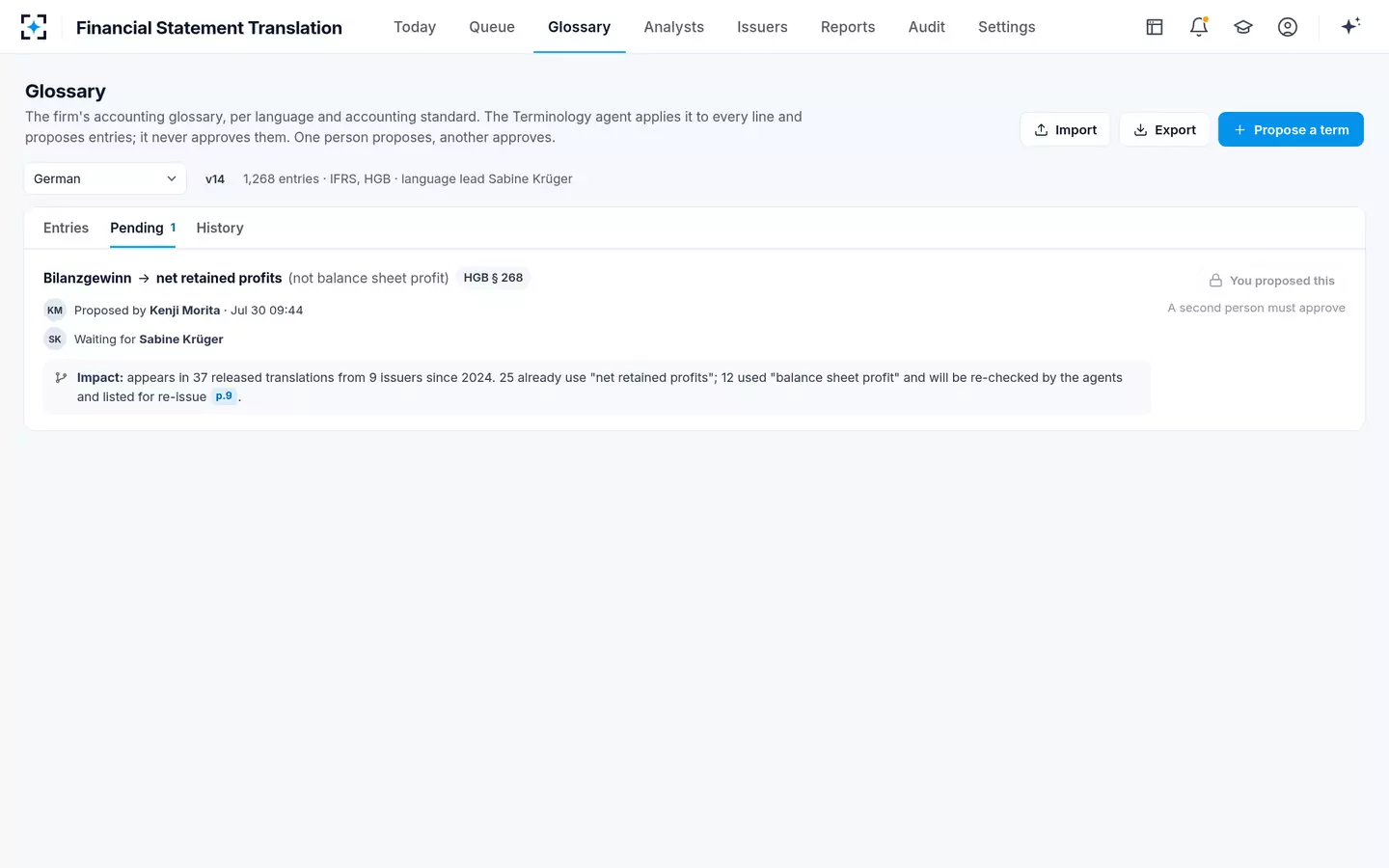
Task: Click the Export button
Action: click(x=1164, y=130)
